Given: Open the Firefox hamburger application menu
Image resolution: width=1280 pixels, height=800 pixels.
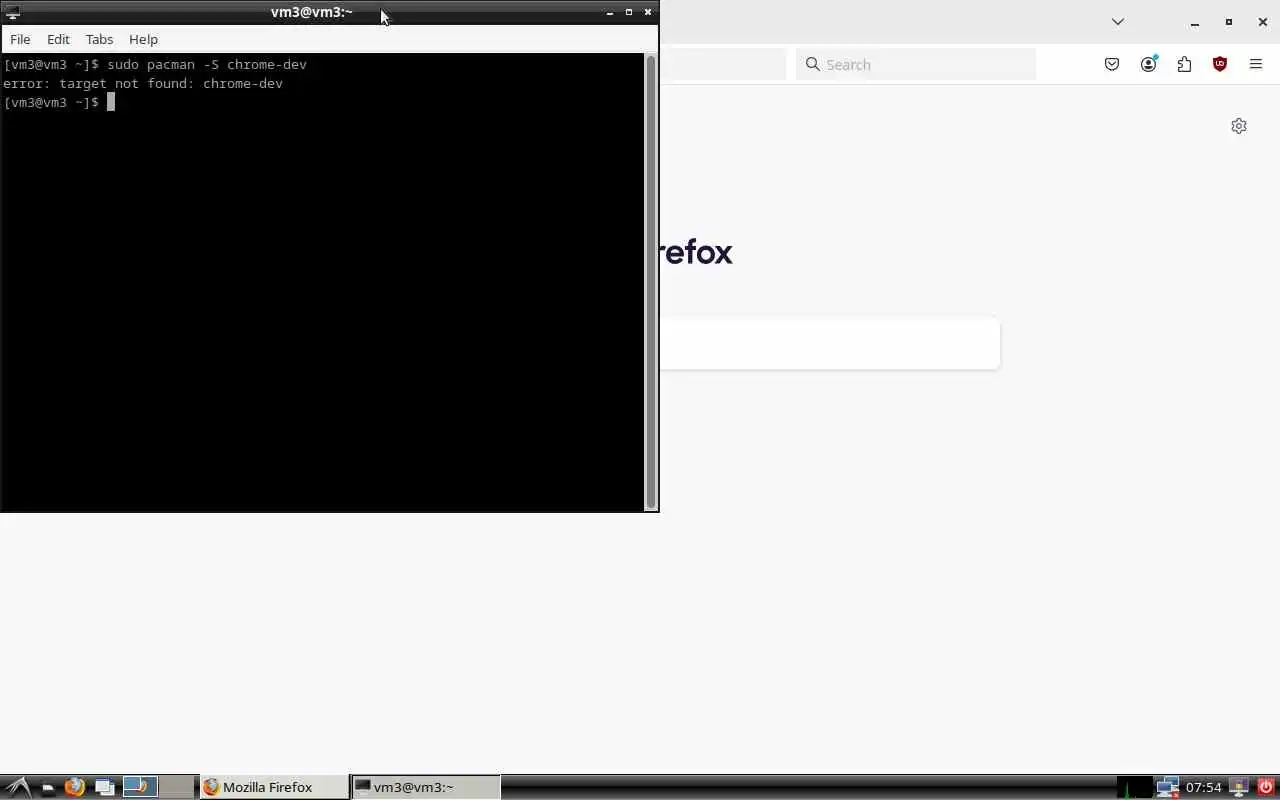Looking at the screenshot, I should pyautogui.click(x=1256, y=64).
